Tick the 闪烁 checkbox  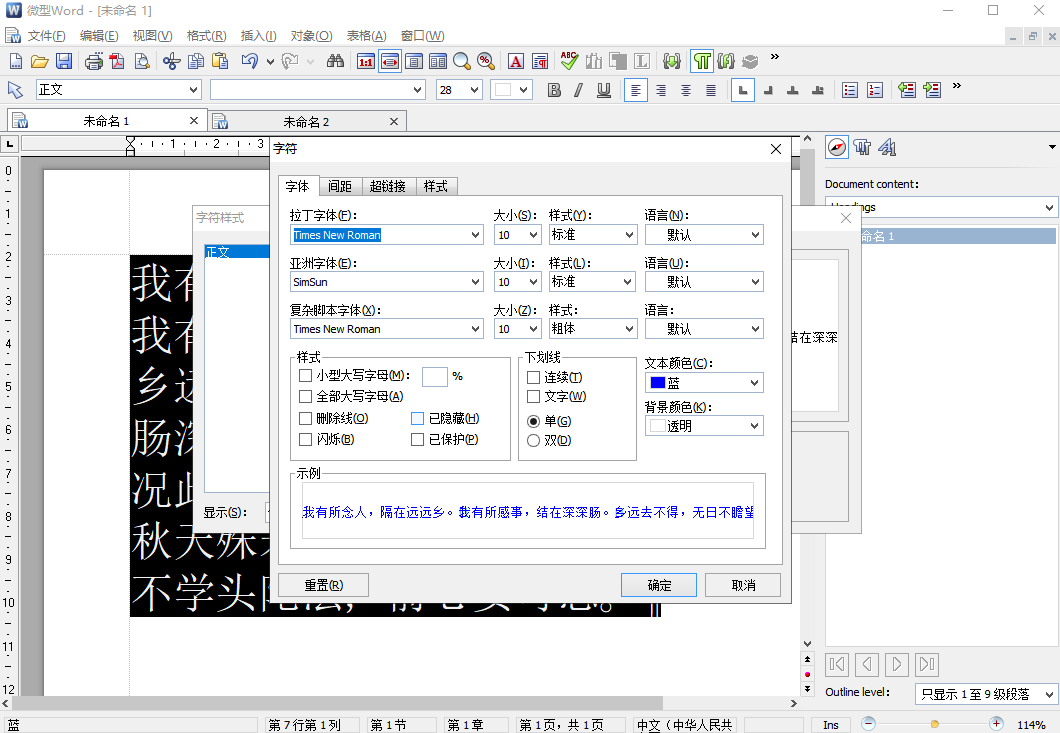(x=306, y=440)
